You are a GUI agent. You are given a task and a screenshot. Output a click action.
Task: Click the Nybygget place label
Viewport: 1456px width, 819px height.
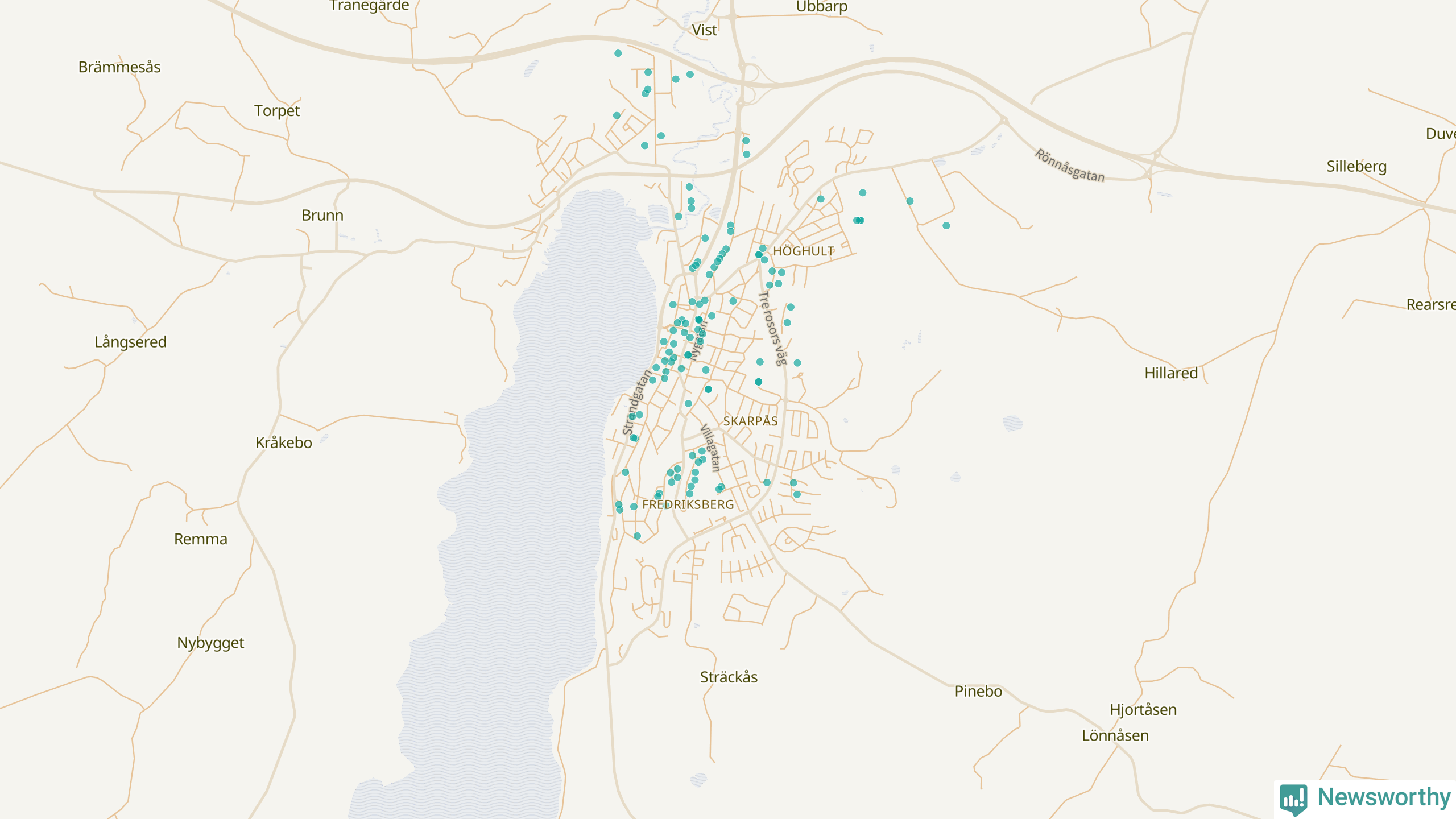210,643
